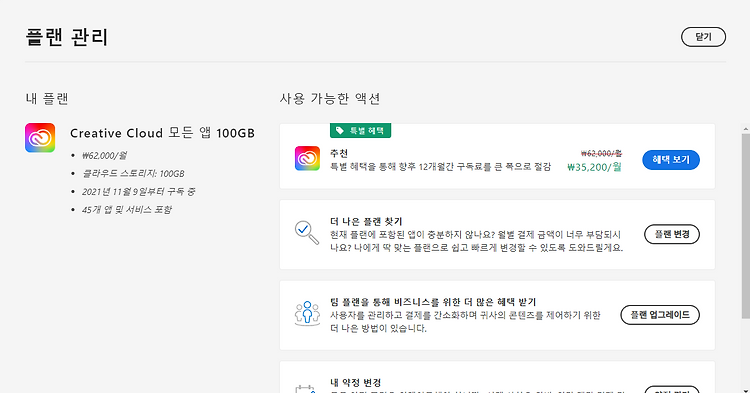Click the 닫기 close button
Image resolution: width=750 pixels, height=393 pixels.
pyautogui.click(x=703, y=37)
